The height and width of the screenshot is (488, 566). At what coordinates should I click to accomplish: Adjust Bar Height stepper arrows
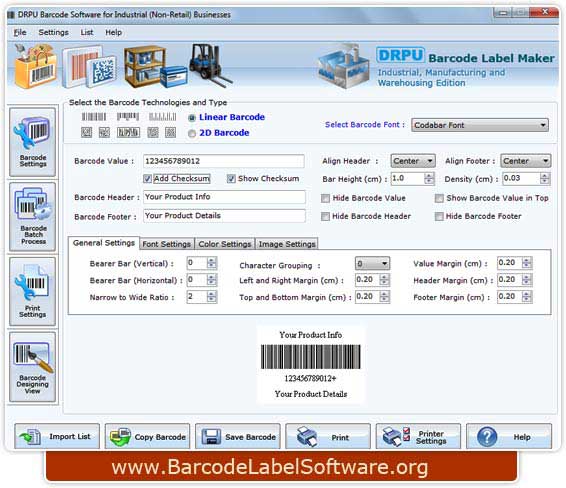(429, 179)
